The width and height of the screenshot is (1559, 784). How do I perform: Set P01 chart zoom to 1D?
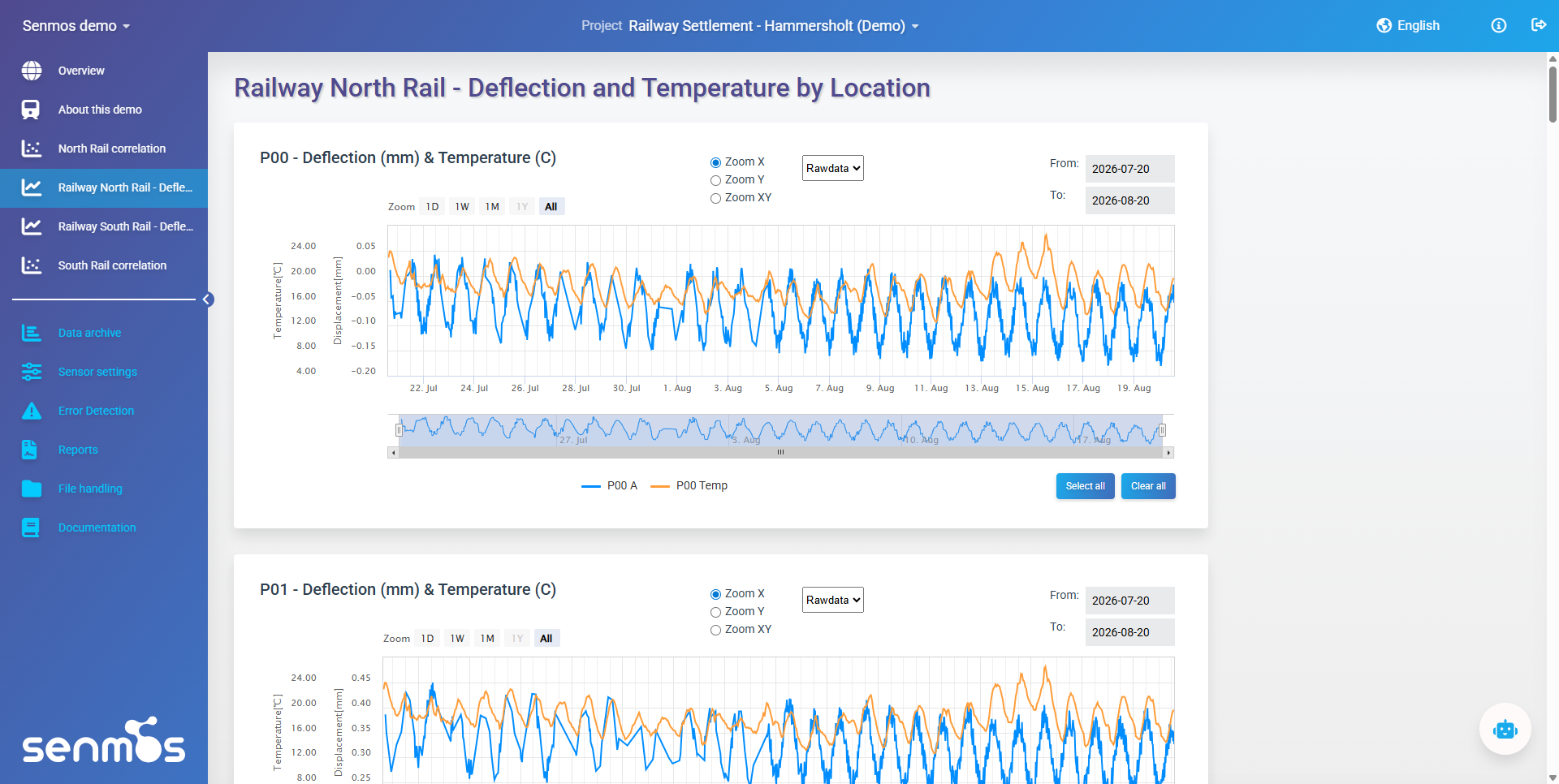click(x=428, y=639)
